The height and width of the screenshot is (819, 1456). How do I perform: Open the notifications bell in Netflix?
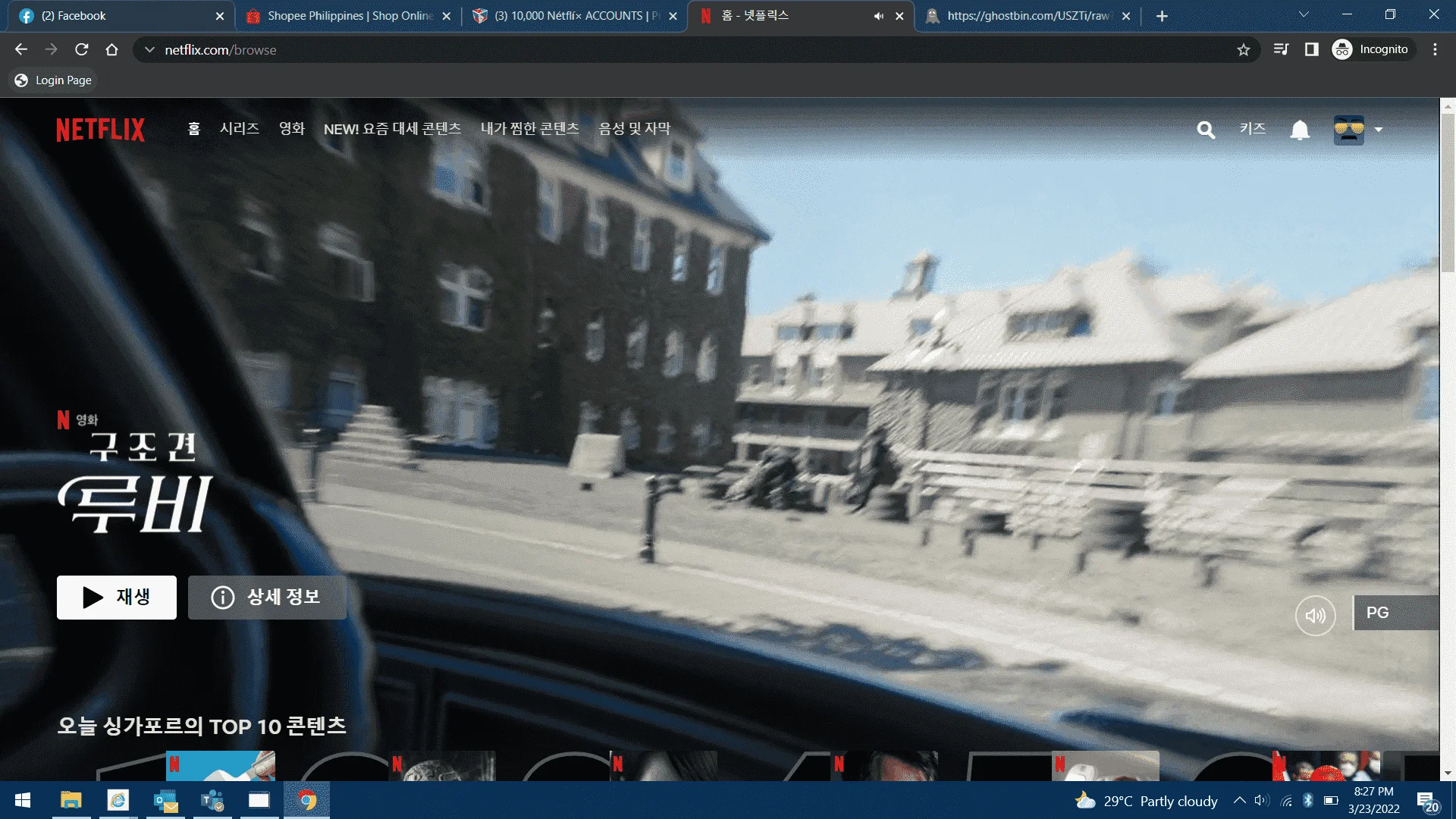[1300, 130]
